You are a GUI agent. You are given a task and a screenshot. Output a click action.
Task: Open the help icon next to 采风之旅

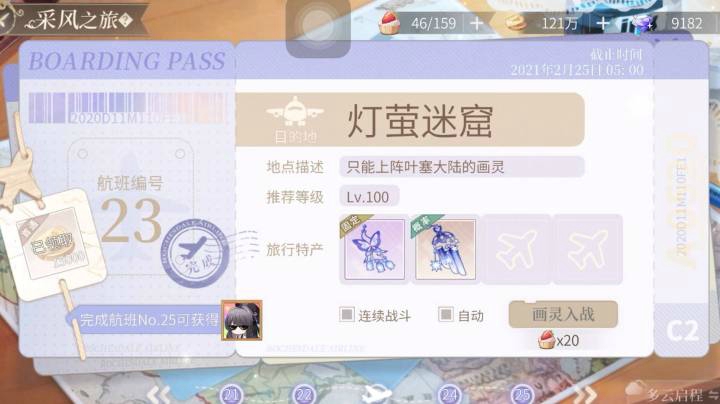click(x=125, y=20)
